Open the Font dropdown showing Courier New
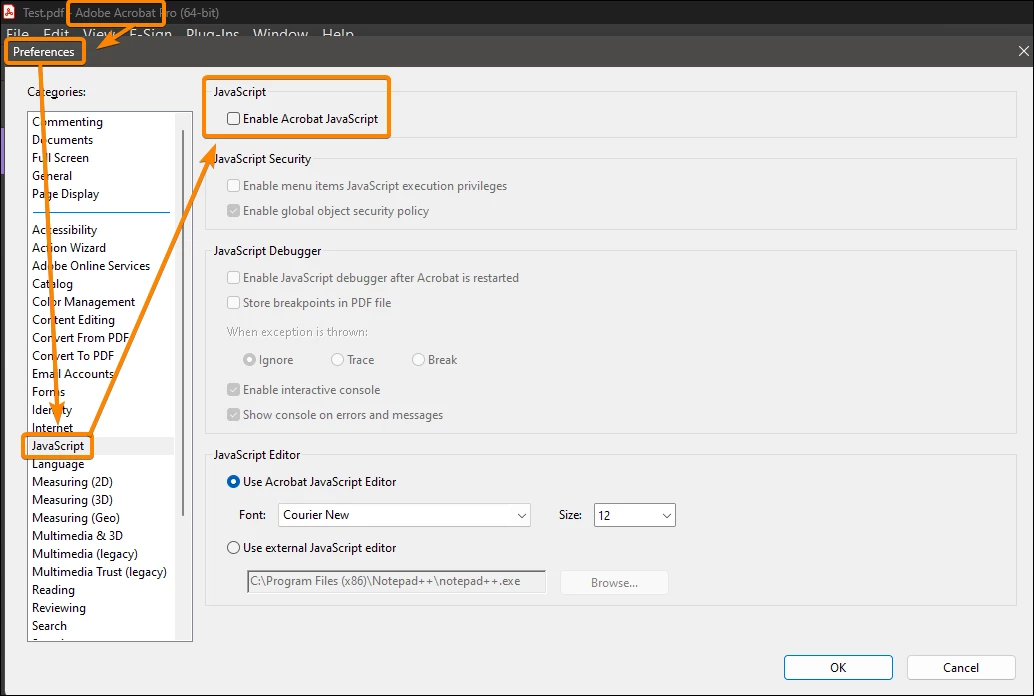The height and width of the screenshot is (696, 1034). (404, 515)
